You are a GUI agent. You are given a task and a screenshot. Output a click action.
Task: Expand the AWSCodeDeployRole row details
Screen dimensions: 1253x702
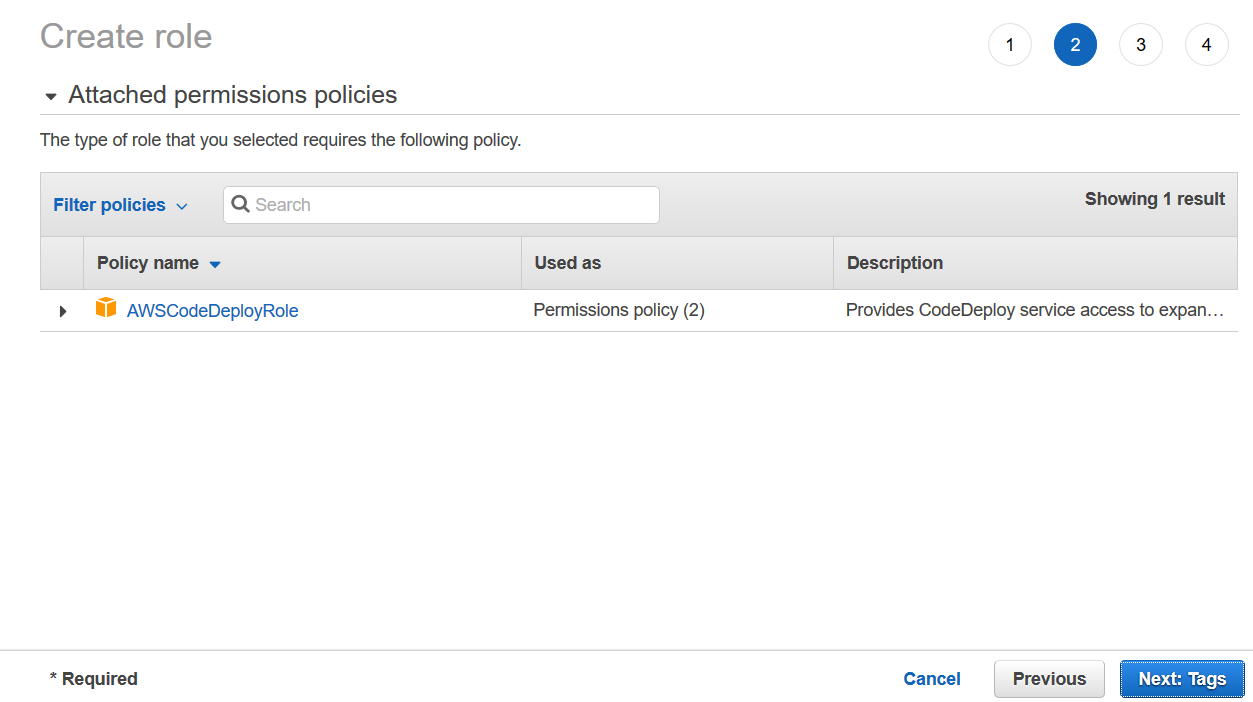[x=63, y=311]
